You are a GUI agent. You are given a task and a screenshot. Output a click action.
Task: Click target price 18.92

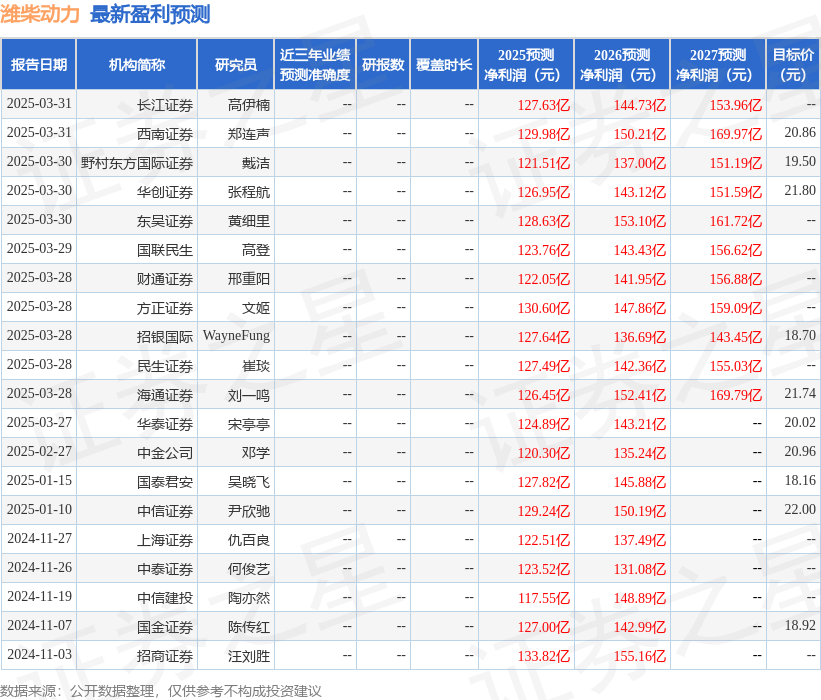pyautogui.click(x=800, y=625)
